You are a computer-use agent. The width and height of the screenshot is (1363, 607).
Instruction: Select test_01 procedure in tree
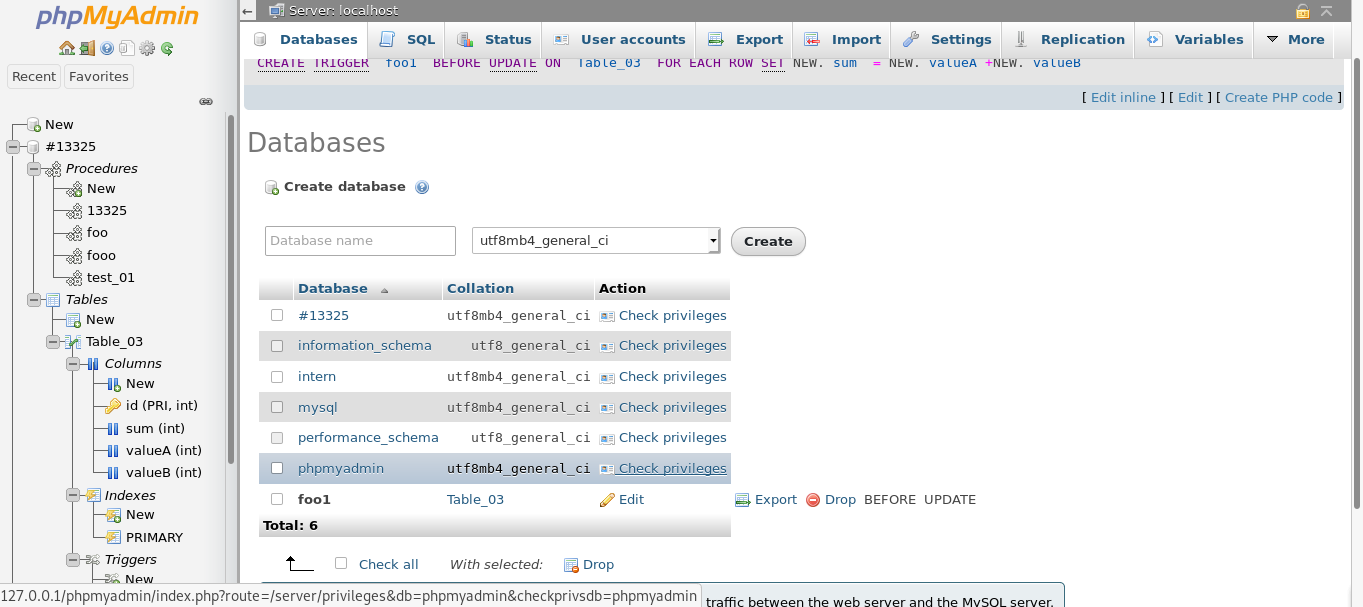[x=111, y=278]
